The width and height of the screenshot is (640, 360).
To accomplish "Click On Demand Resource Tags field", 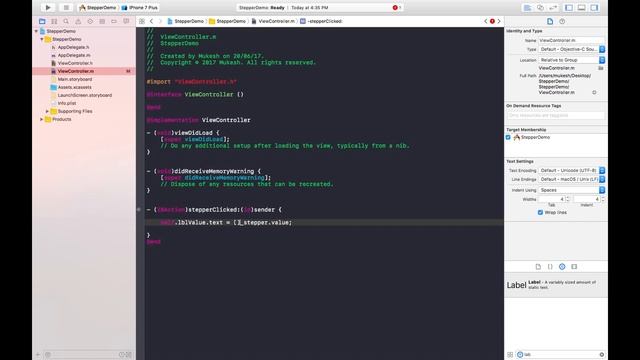I will 556,116.
